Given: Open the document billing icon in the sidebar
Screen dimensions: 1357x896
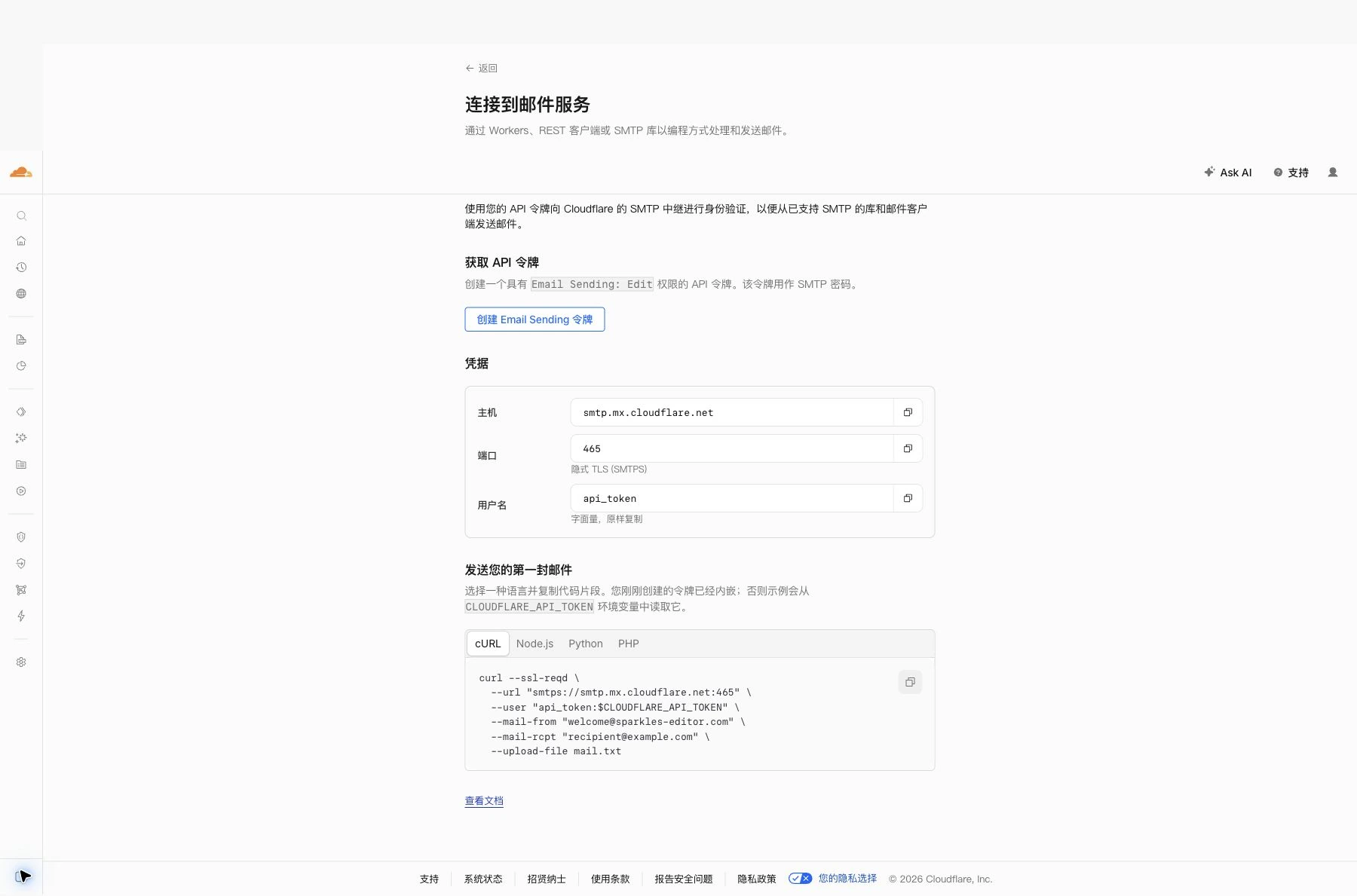Looking at the screenshot, I should (21, 340).
